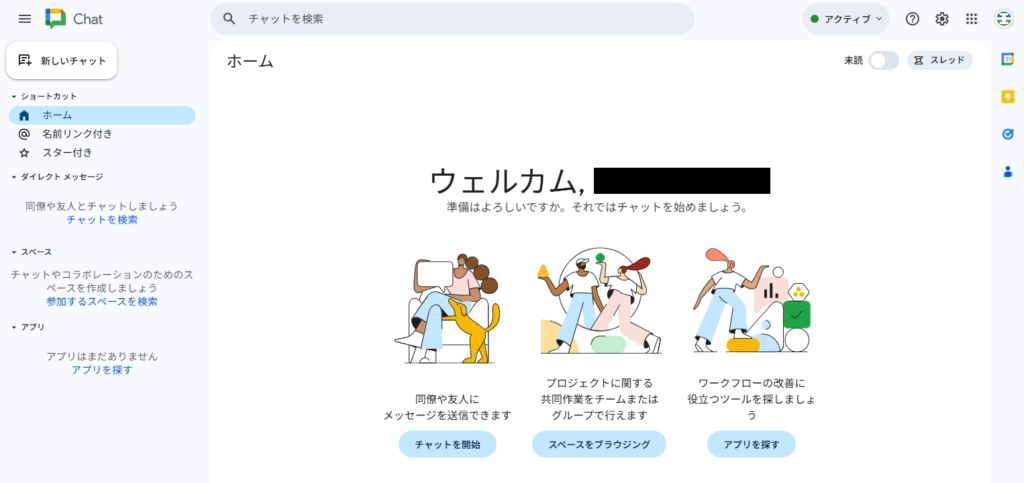1024x483 pixels.
Task: Toggle the 未読 unread switch
Action: tap(883, 61)
